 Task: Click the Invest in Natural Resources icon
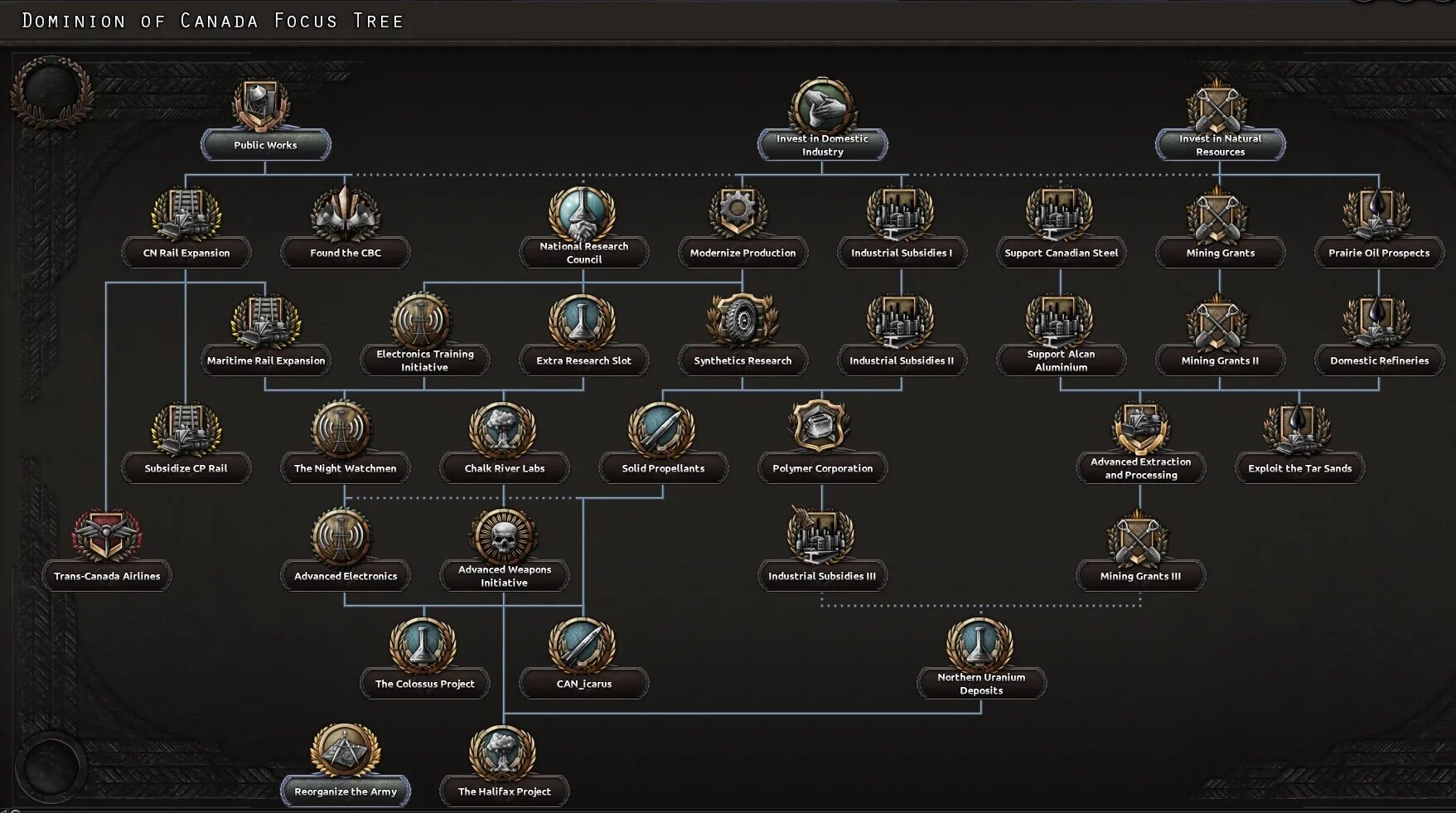1219,105
